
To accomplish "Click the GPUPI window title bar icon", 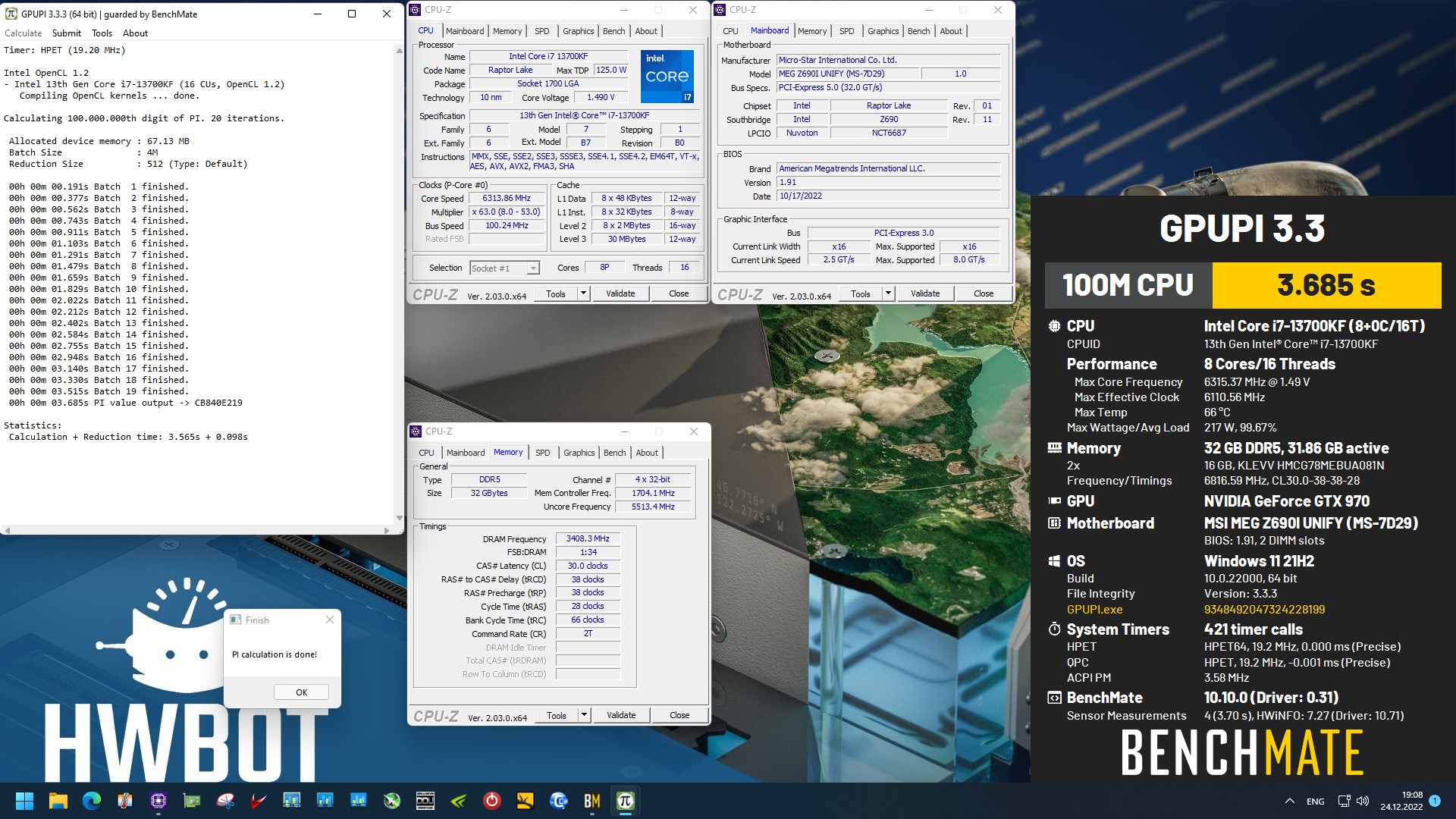I will point(11,14).
